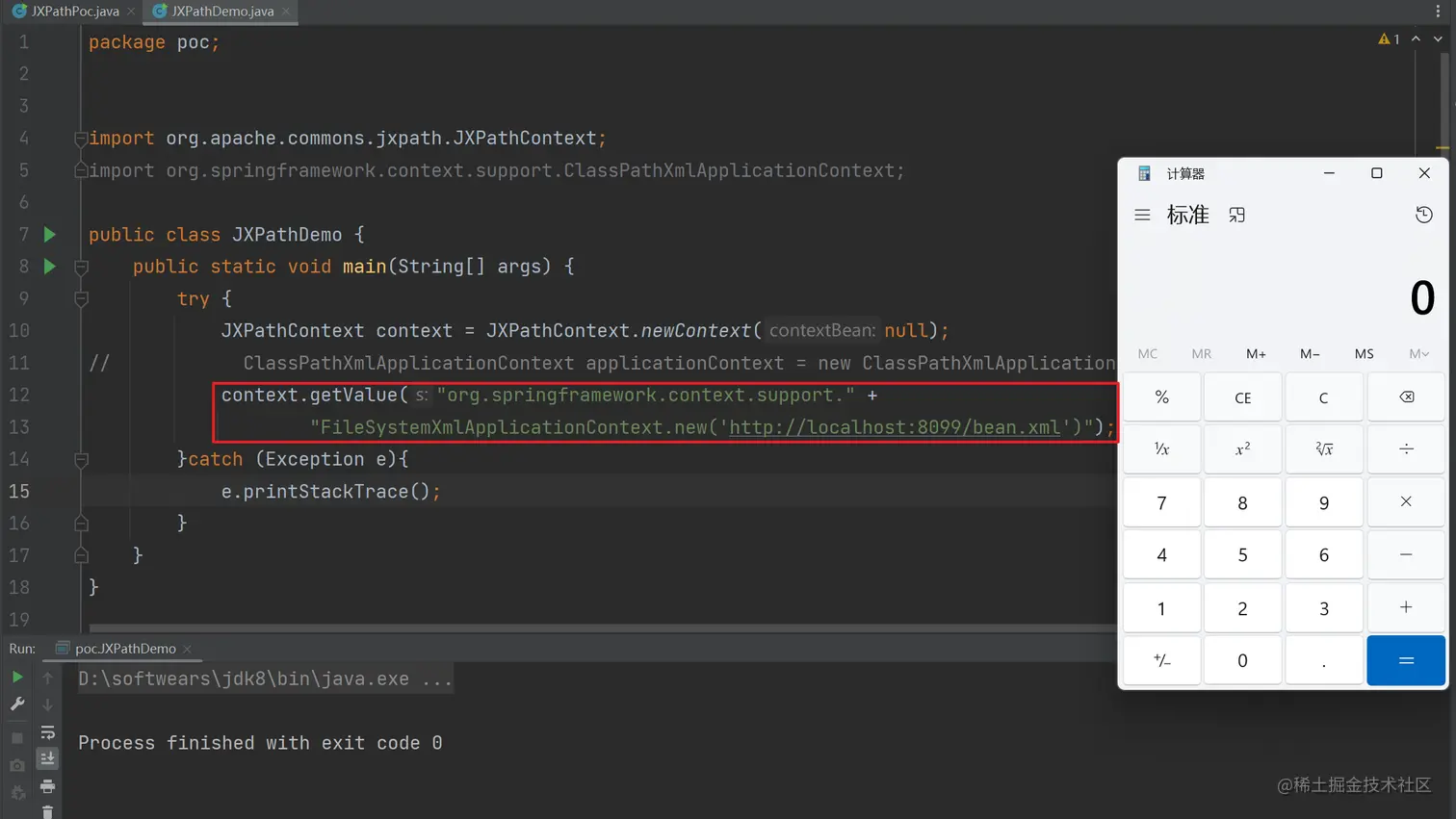Click Calculator M− memory subtract button
The width and height of the screenshot is (1456, 819).
tap(1310, 354)
